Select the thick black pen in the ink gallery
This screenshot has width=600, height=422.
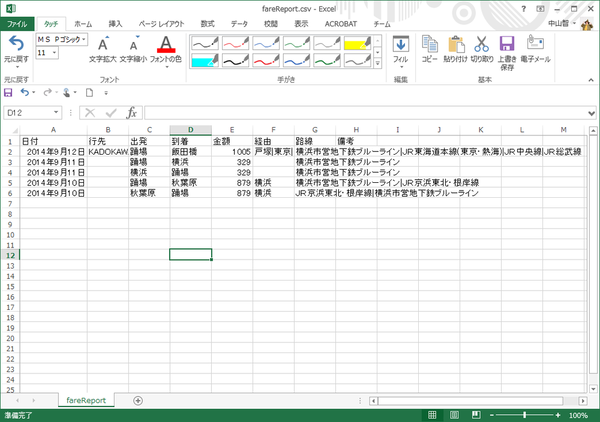pos(235,60)
